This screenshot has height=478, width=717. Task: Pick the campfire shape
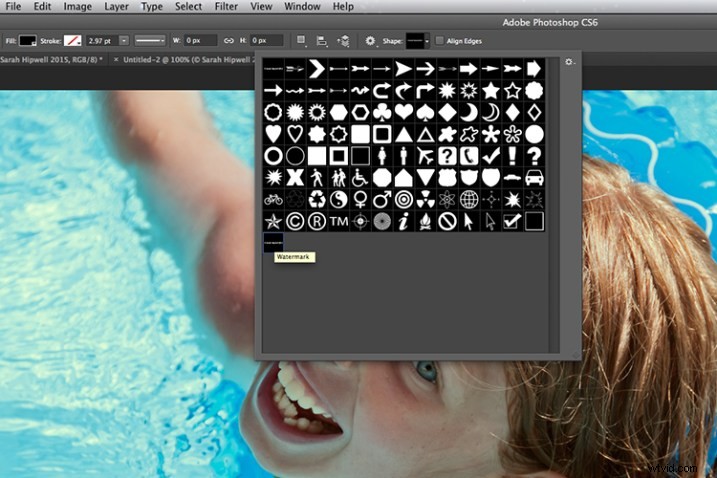[x=425, y=222]
